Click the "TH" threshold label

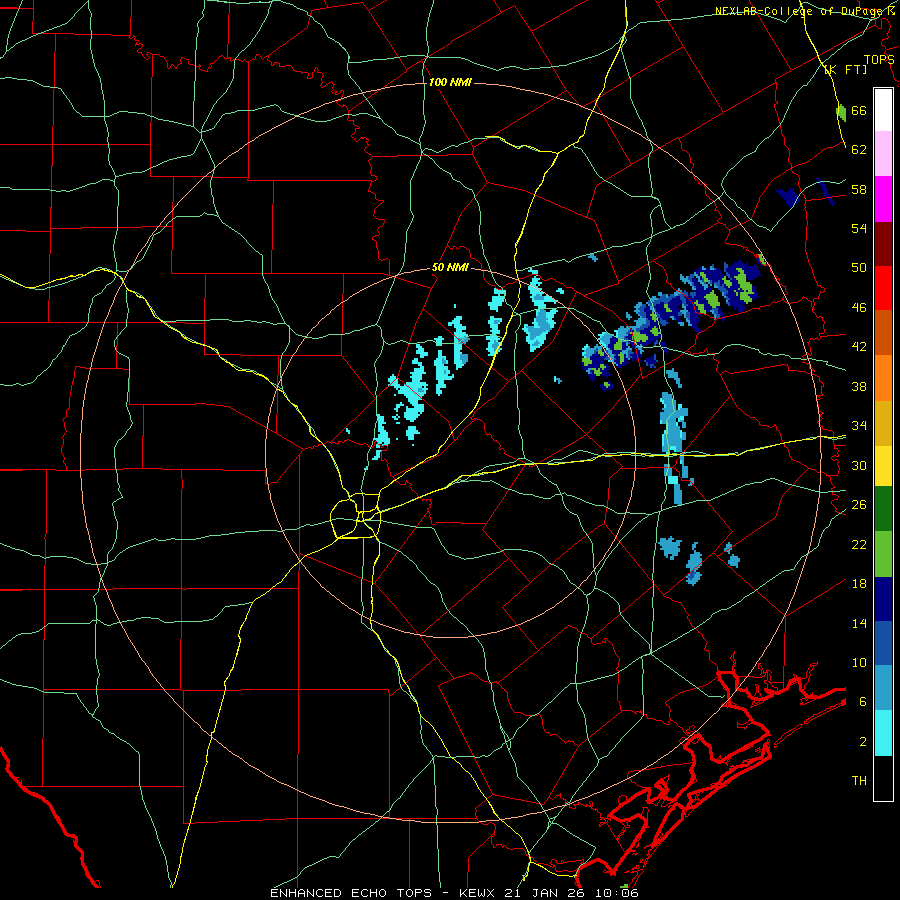coord(859,781)
